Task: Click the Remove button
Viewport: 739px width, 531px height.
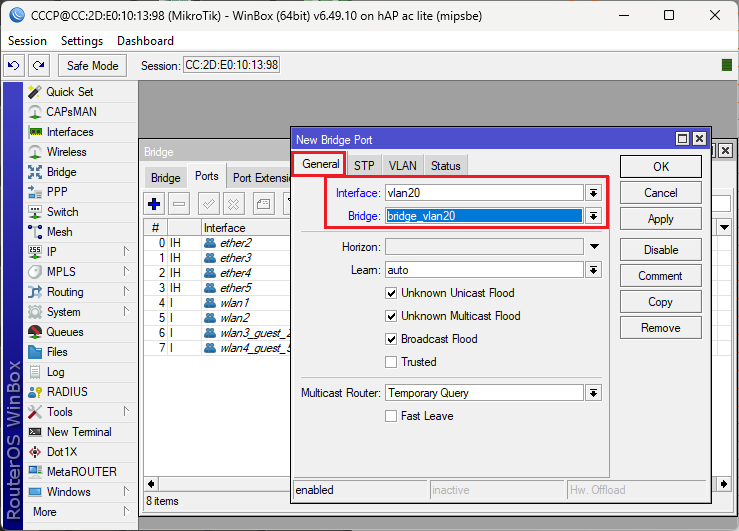Action: pyautogui.click(x=660, y=328)
